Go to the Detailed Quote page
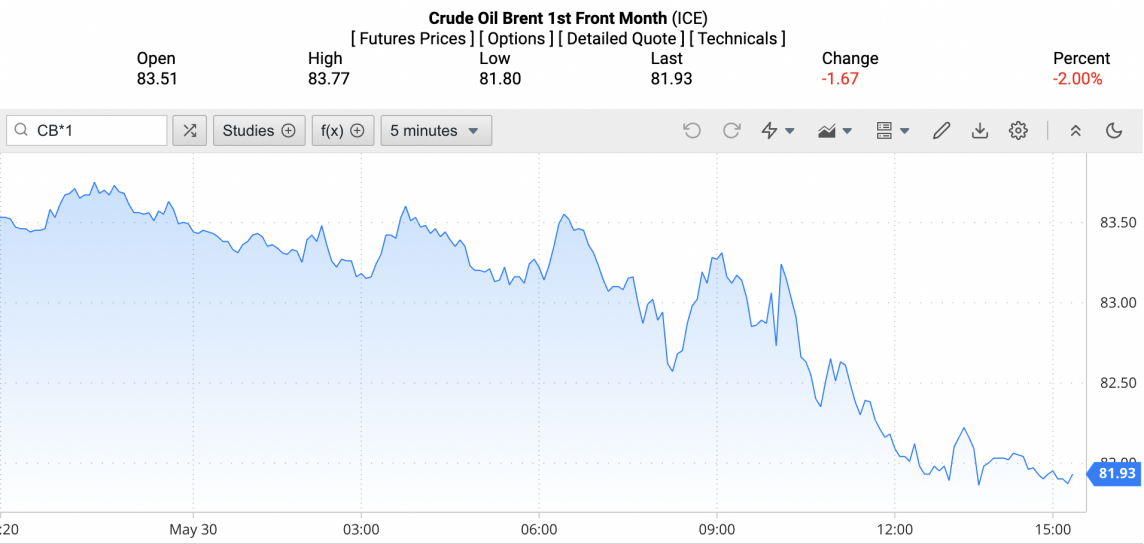1144x544 pixels. (621, 39)
